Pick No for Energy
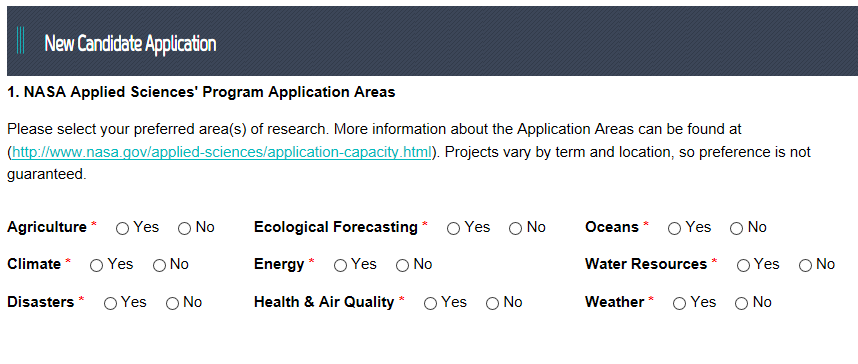This screenshot has width=858, height=364. [402, 266]
